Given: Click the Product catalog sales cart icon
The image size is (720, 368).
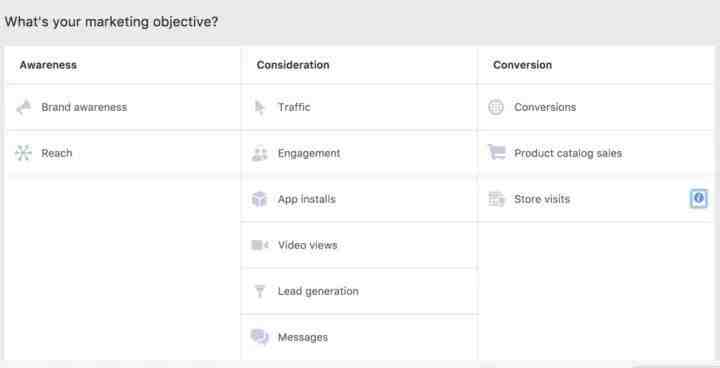Looking at the screenshot, I should (x=496, y=152).
